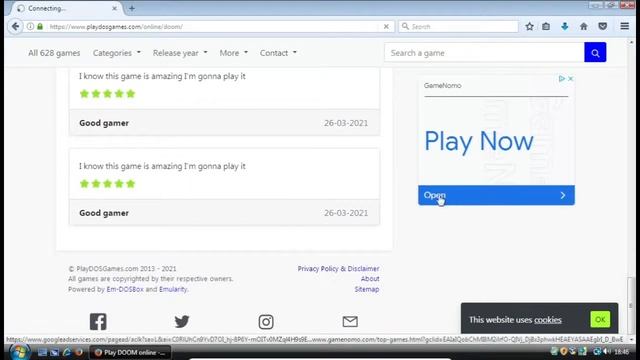Screen dimensions: 640x360
Task: Expand the More dropdown menu
Action: pyautogui.click(x=234, y=53)
